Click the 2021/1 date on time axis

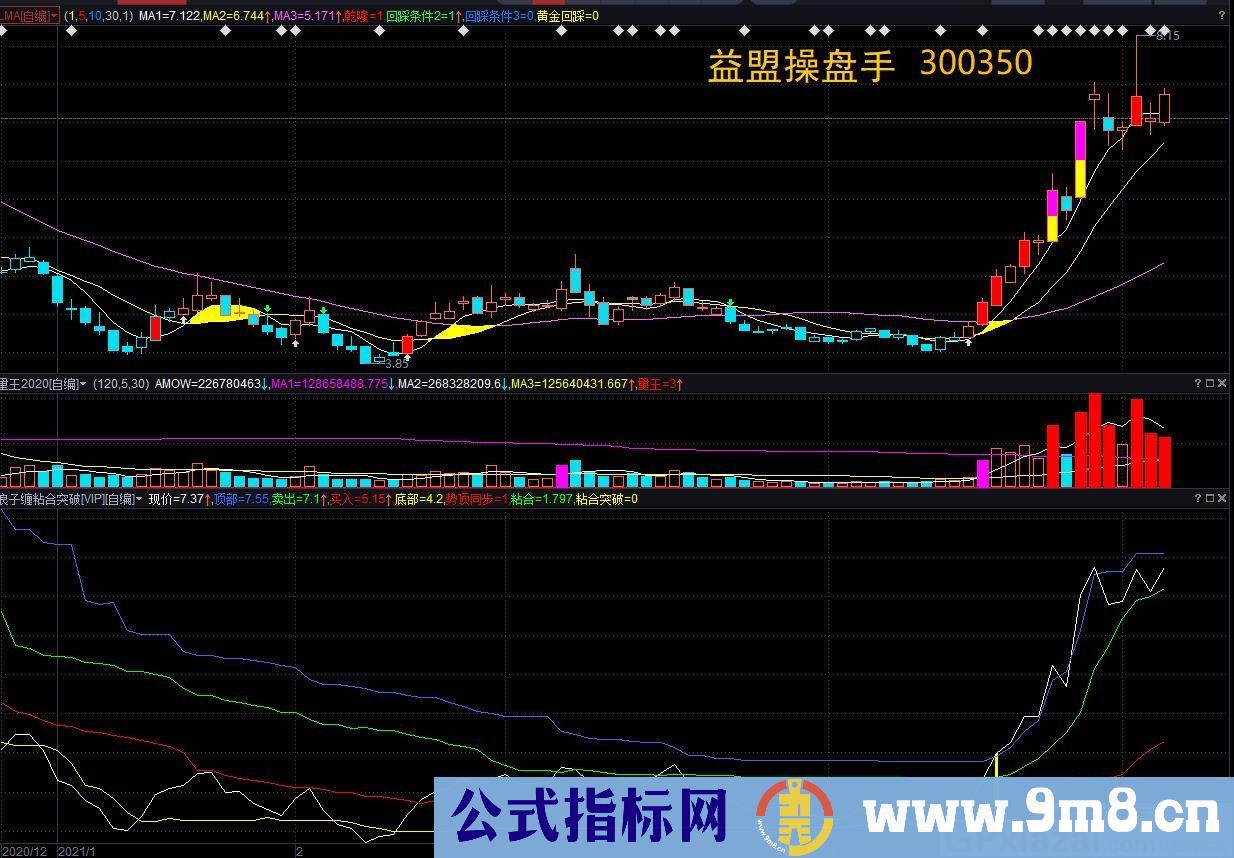pos(77,851)
